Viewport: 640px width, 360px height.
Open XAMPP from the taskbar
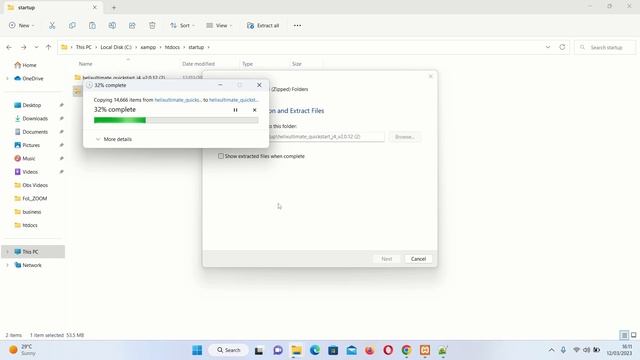(x=425, y=350)
